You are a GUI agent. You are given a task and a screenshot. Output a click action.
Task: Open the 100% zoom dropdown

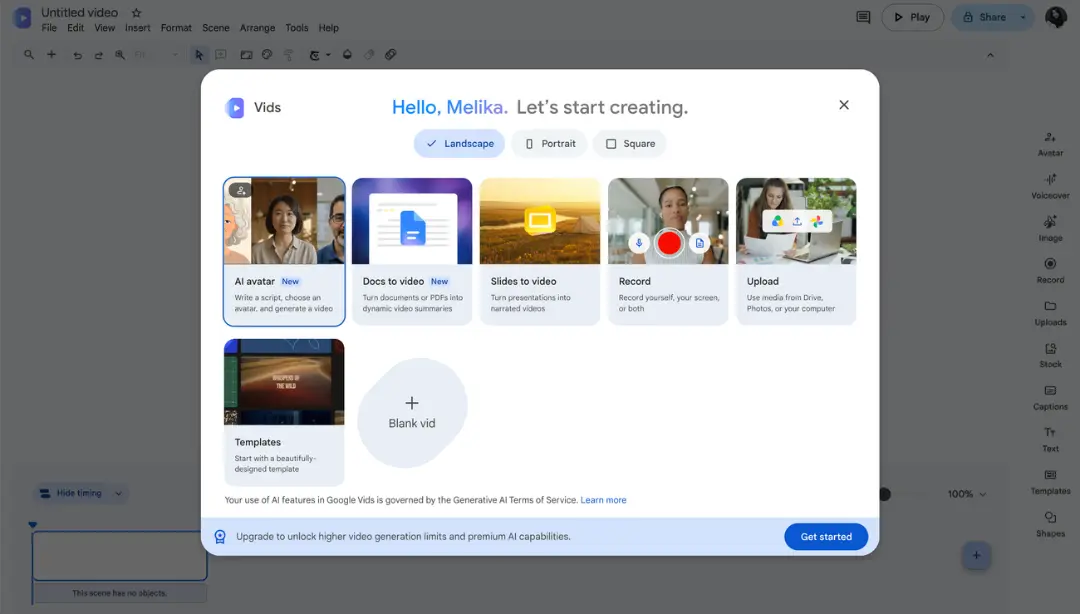(967, 494)
